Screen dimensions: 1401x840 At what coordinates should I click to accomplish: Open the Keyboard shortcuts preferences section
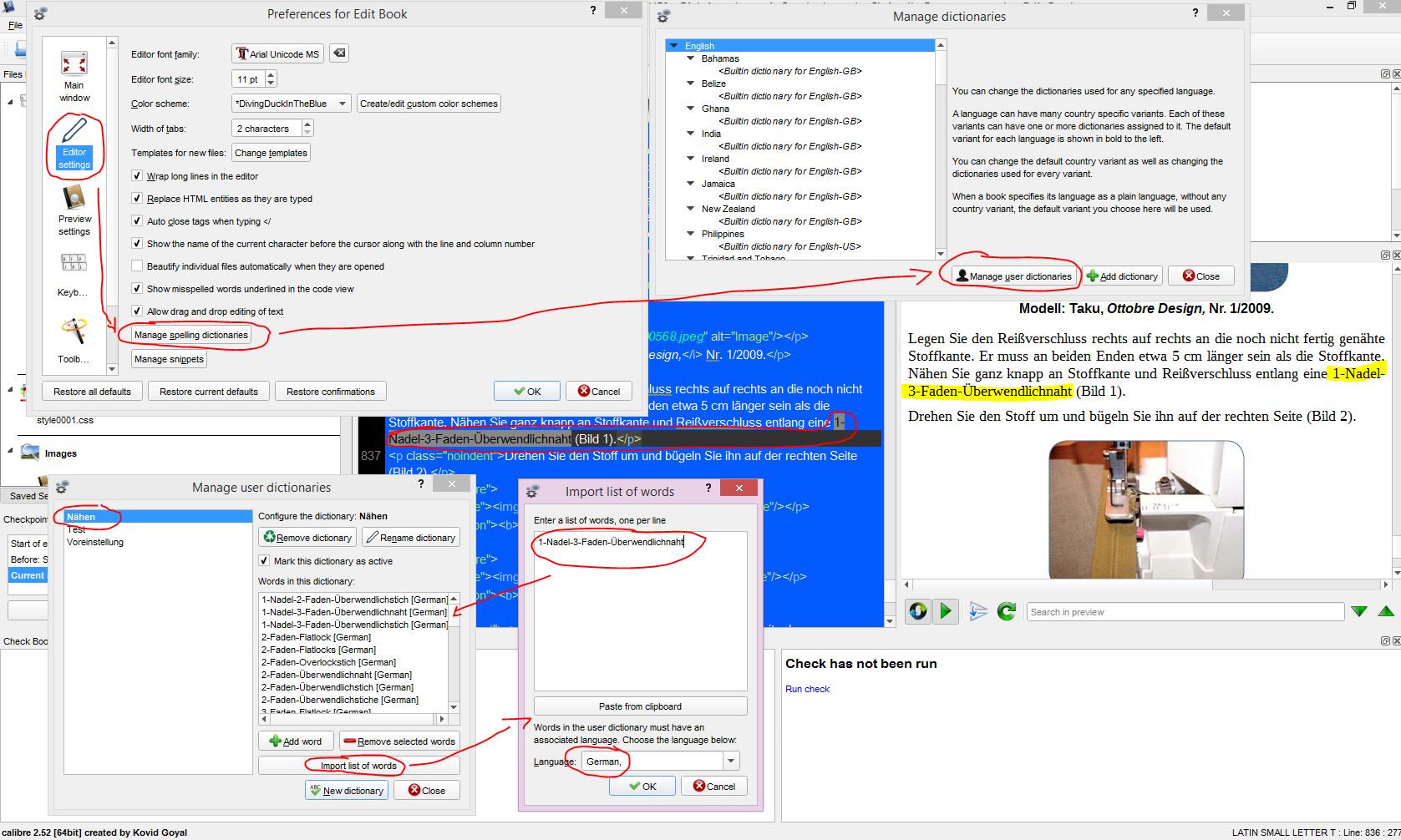[x=74, y=274]
